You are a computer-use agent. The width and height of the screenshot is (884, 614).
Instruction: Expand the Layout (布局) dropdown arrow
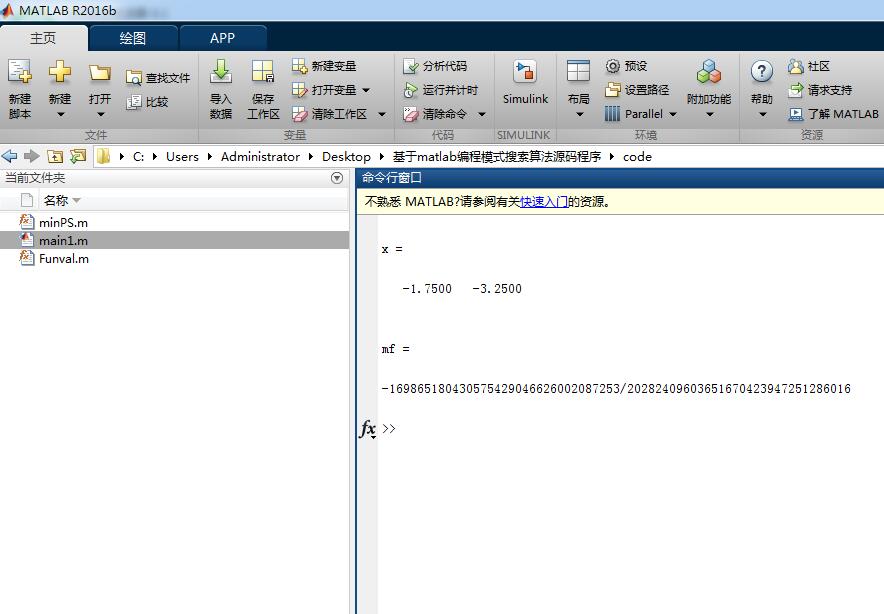tap(579, 114)
